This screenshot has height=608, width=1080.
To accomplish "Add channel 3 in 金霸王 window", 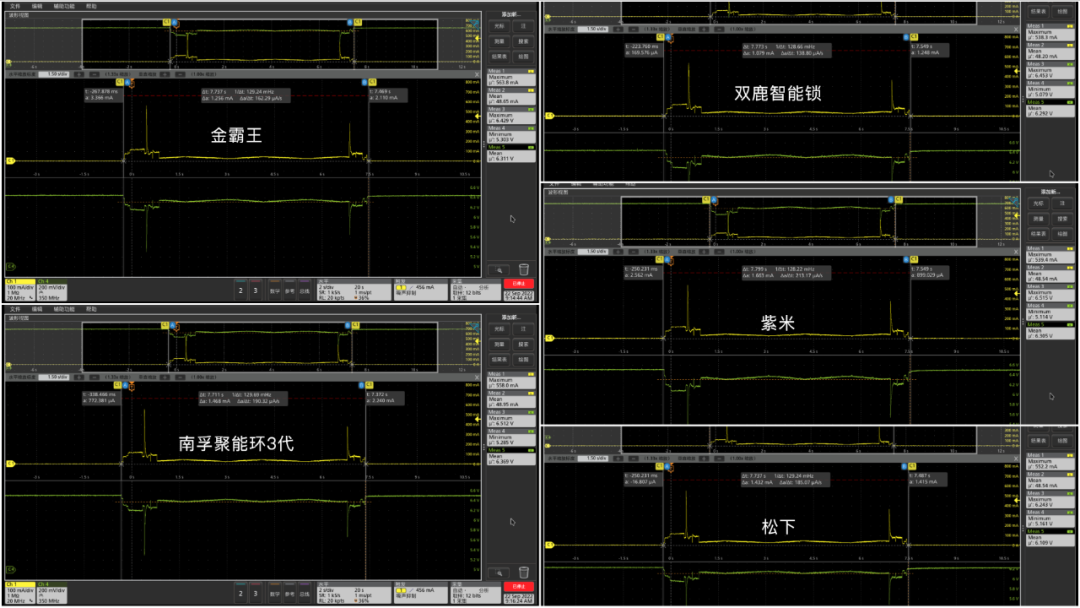I will [x=256, y=290].
